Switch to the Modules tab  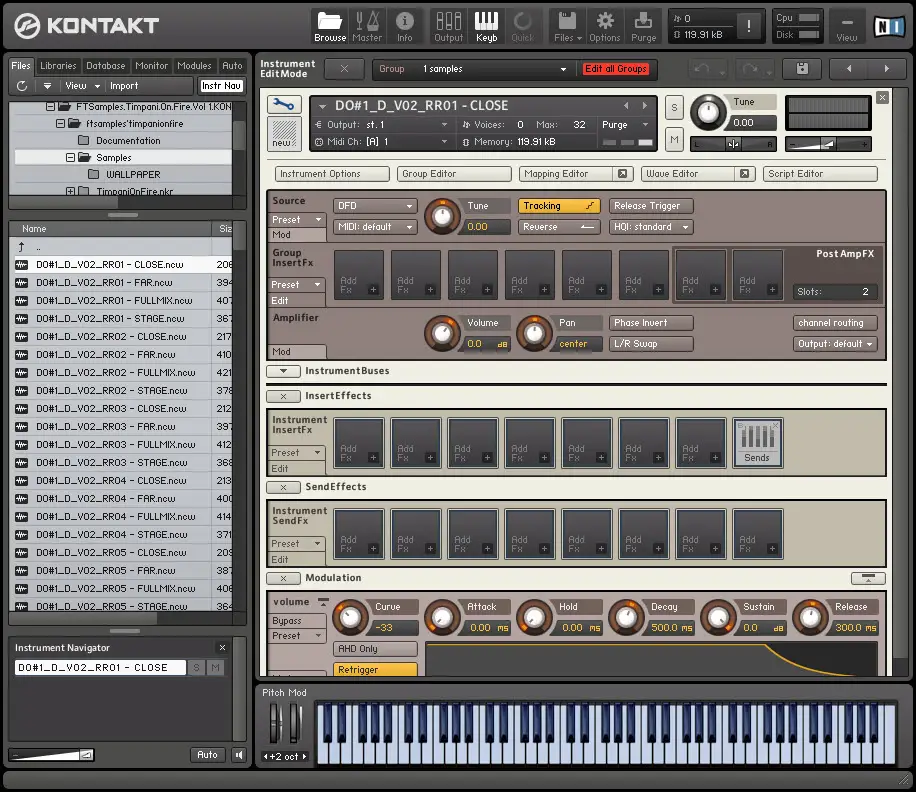[x=194, y=65]
